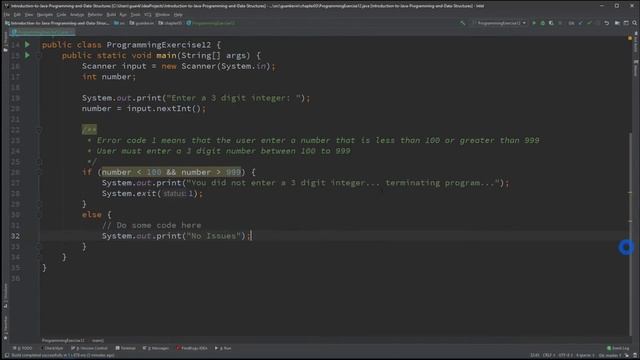Click the yellow inspection indicator at editor top-right

630,38
